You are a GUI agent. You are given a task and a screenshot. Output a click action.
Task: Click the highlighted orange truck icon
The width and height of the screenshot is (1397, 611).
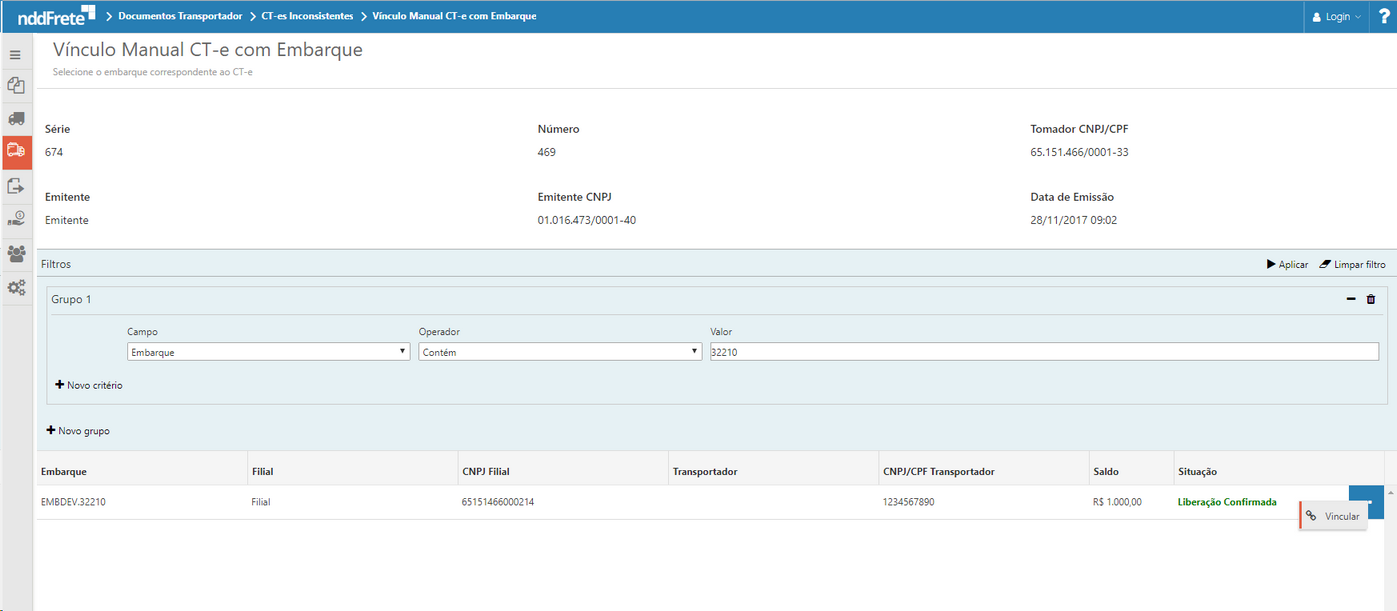pyautogui.click(x=16, y=151)
